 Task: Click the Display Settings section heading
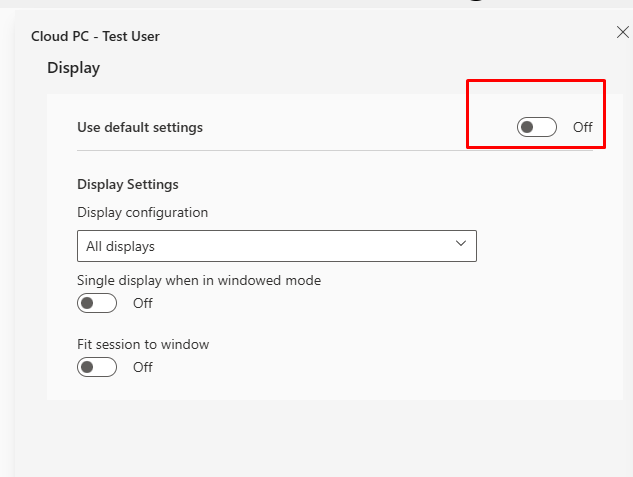pyautogui.click(x=128, y=184)
